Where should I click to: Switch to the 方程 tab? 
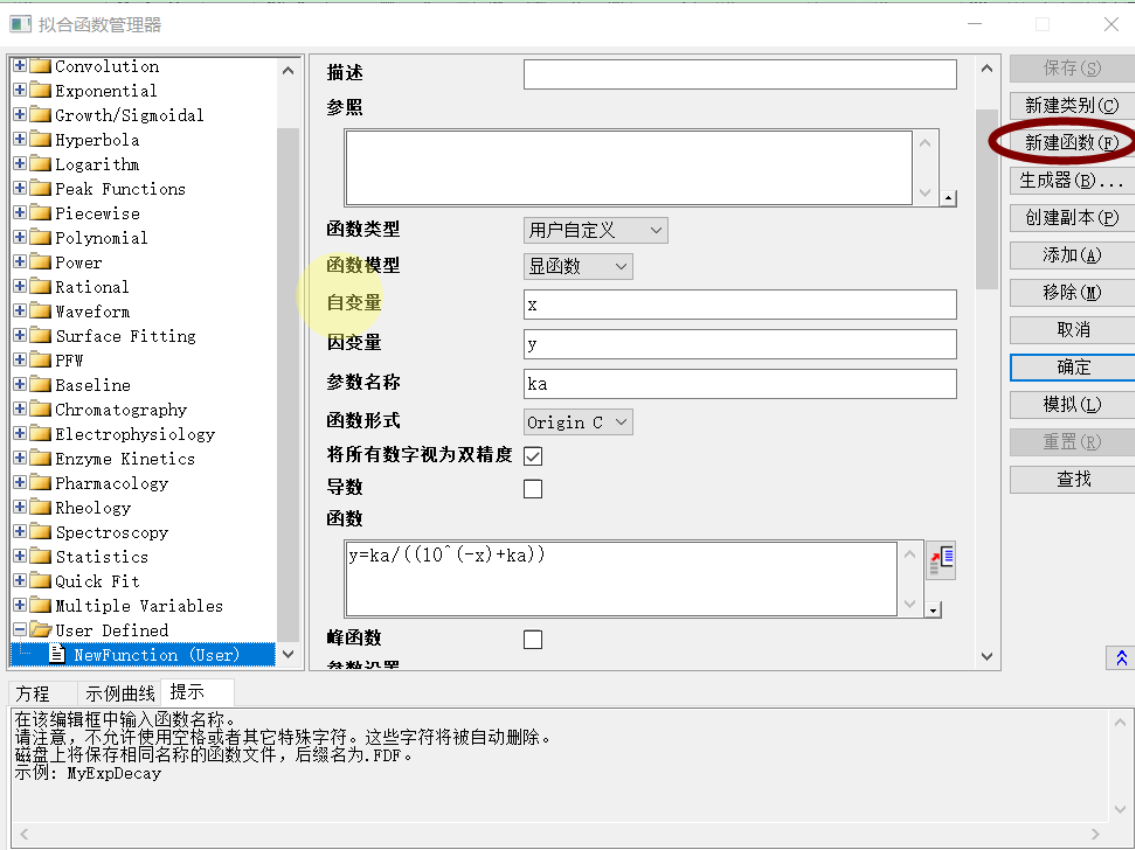pyautogui.click(x=33, y=694)
